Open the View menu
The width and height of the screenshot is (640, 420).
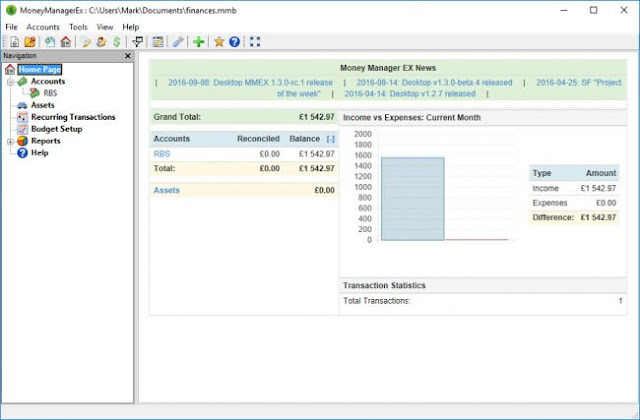tap(104, 27)
